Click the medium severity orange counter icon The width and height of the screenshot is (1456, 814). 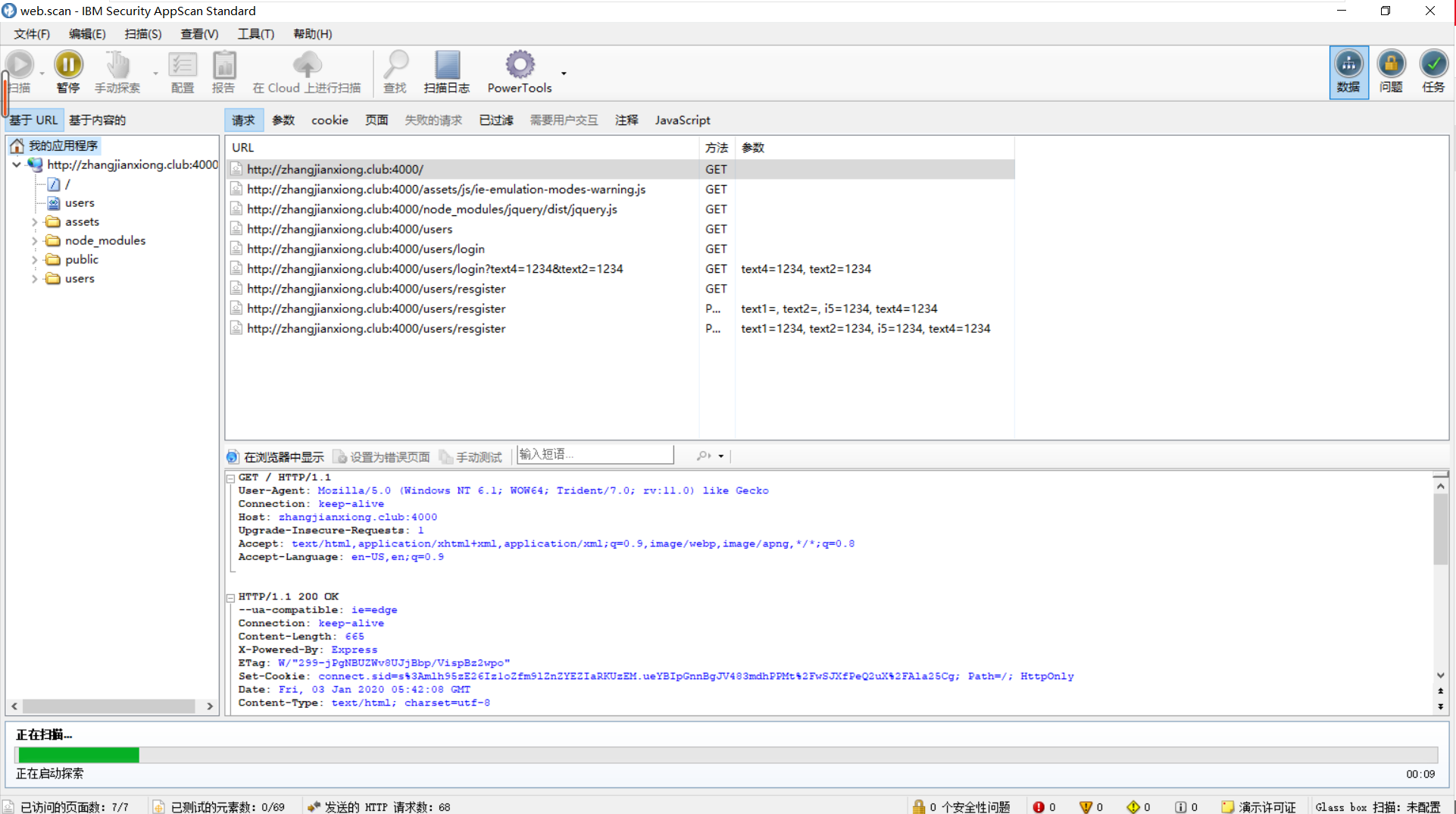1086,807
